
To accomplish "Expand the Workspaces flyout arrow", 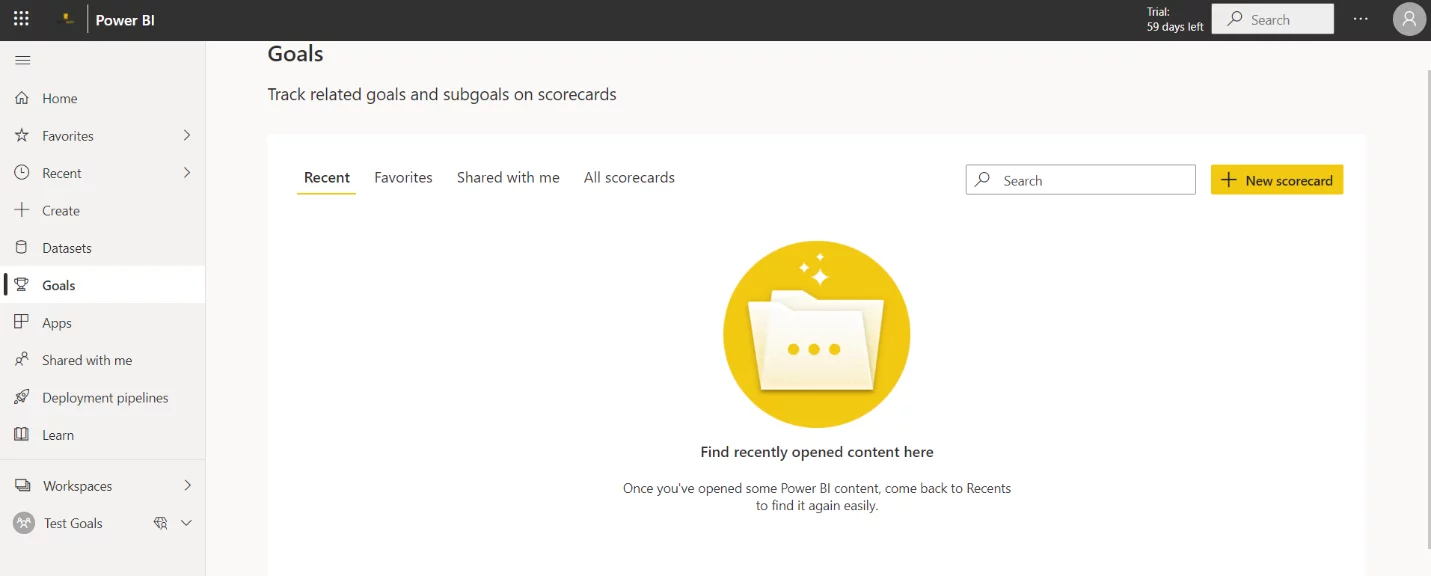I will point(187,485).
